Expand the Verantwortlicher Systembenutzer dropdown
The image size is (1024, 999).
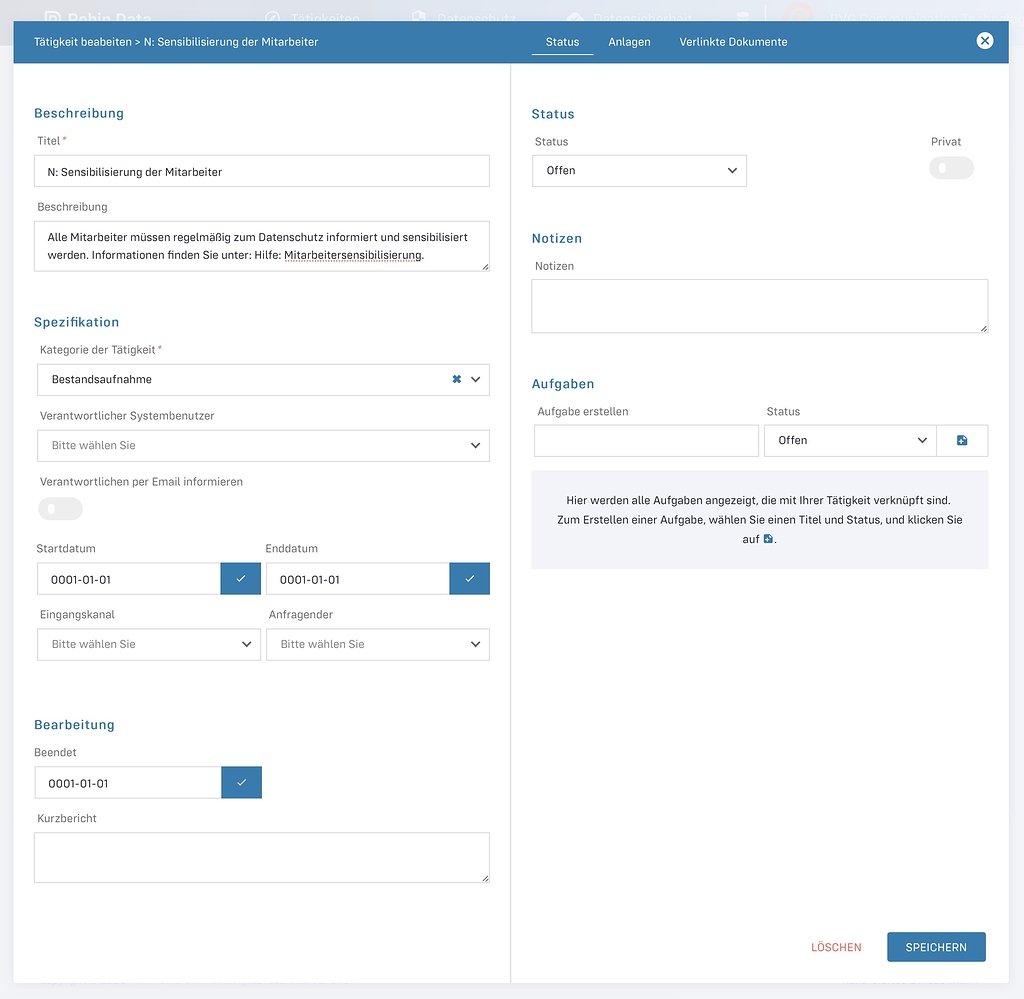coord(263,446)
